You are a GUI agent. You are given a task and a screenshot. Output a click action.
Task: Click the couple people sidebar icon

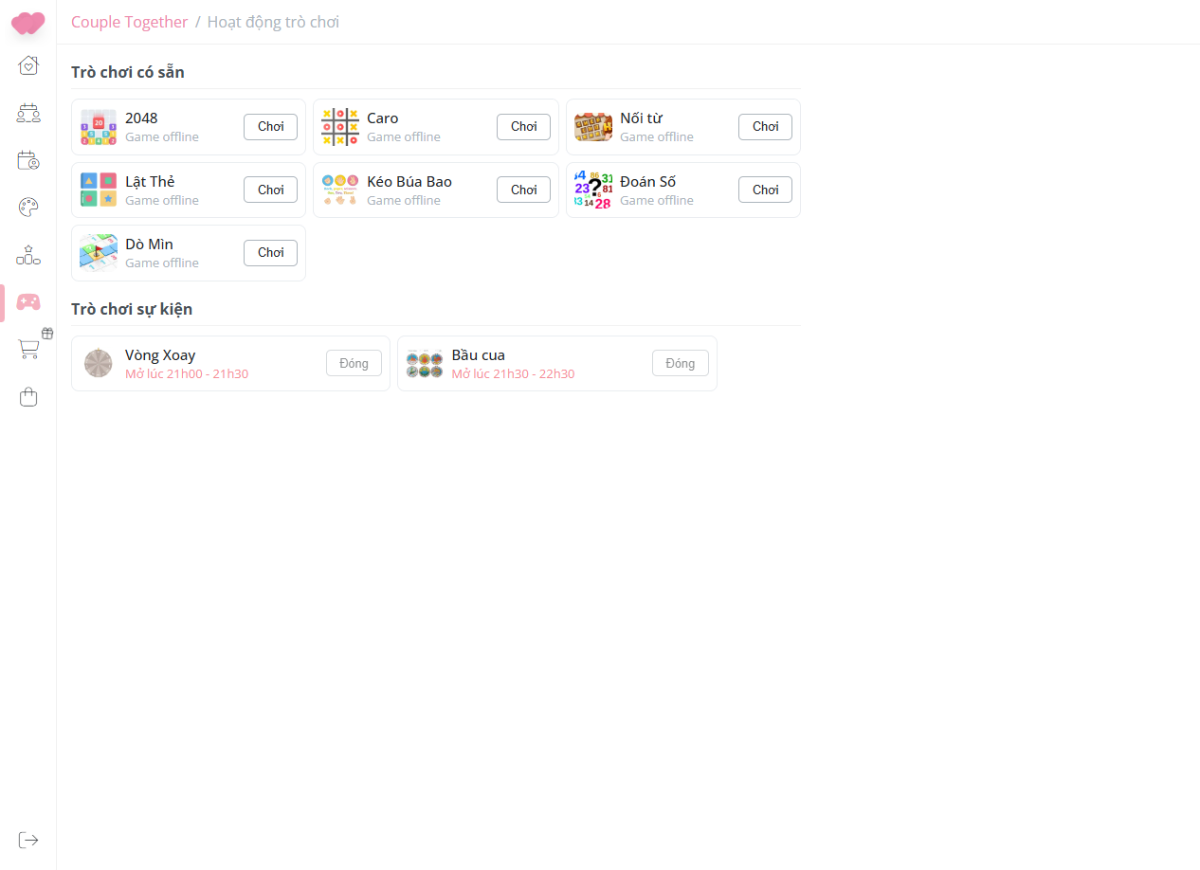pyautogui.click(x=28, y=113)
